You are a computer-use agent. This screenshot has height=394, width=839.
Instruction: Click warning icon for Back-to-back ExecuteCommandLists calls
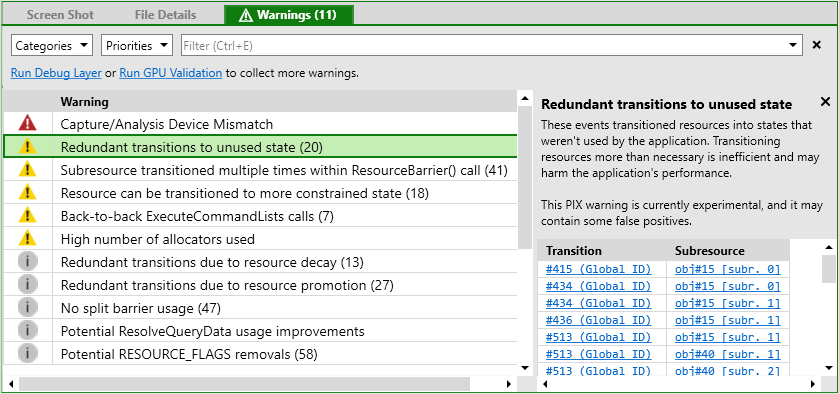tap(27, 216)
